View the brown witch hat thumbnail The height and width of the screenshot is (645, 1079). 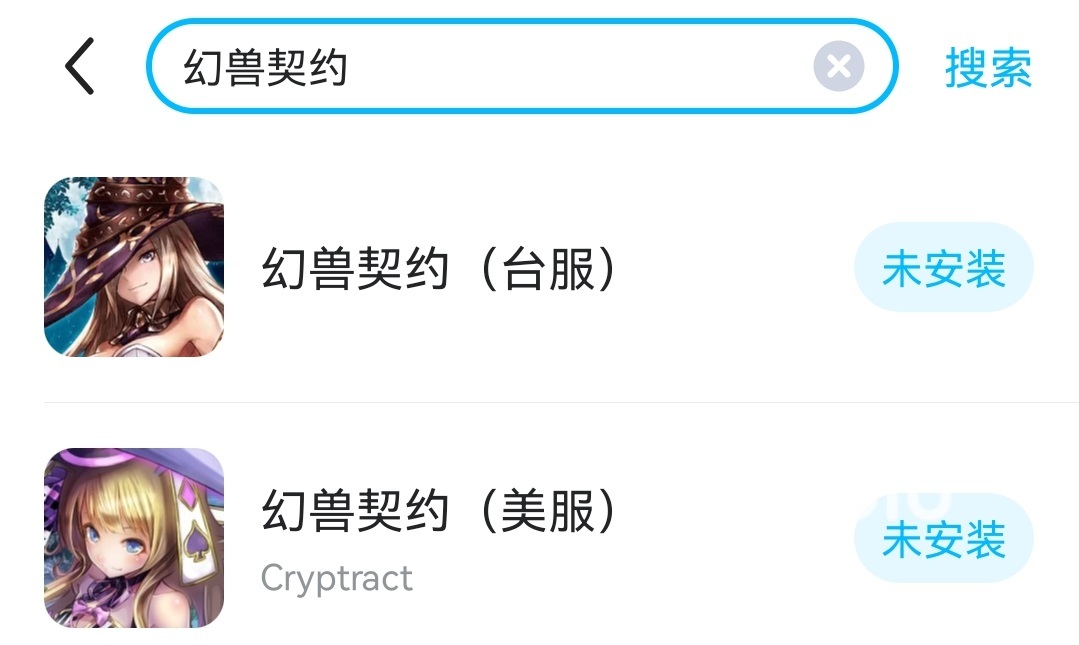coord(134,267)
